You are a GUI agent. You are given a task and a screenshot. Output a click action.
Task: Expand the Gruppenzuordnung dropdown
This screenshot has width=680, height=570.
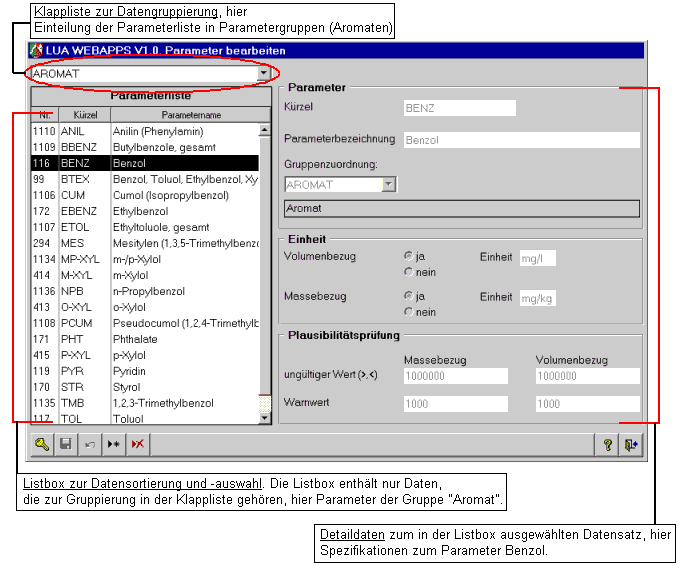389,185
